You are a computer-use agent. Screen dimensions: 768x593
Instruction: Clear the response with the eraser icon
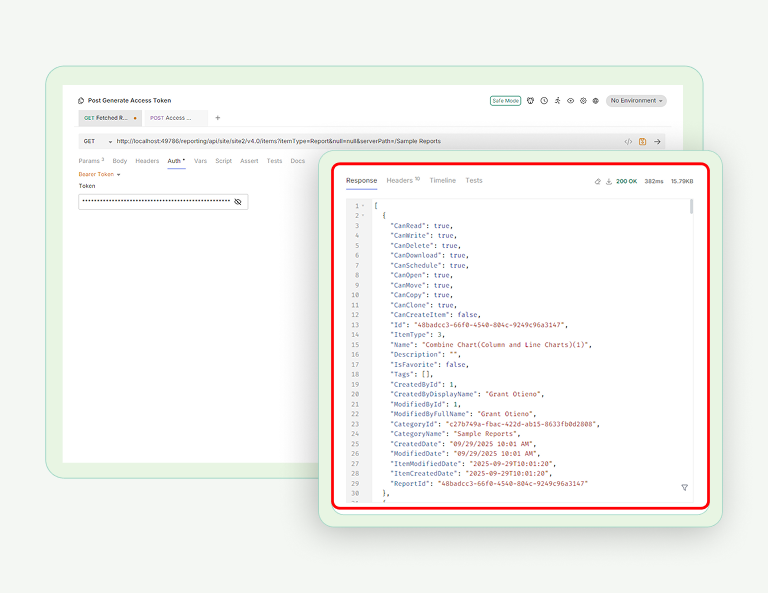tap(598, 182)
